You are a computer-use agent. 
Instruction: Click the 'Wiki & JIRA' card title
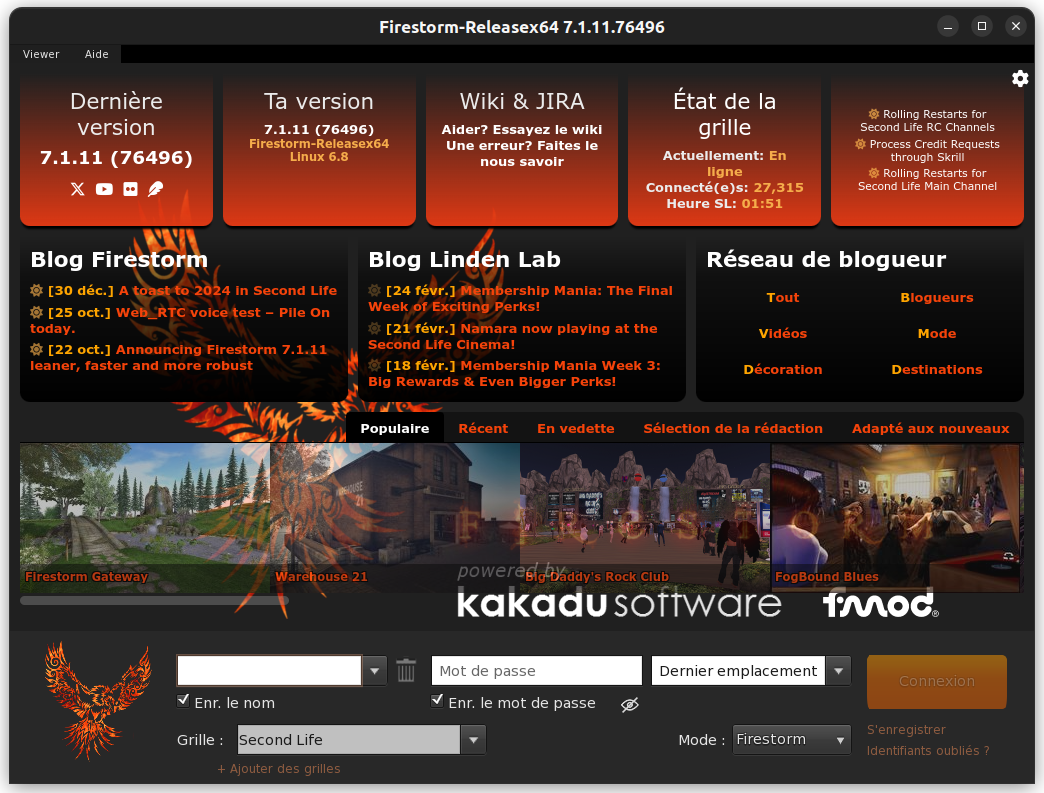[522, 101]
